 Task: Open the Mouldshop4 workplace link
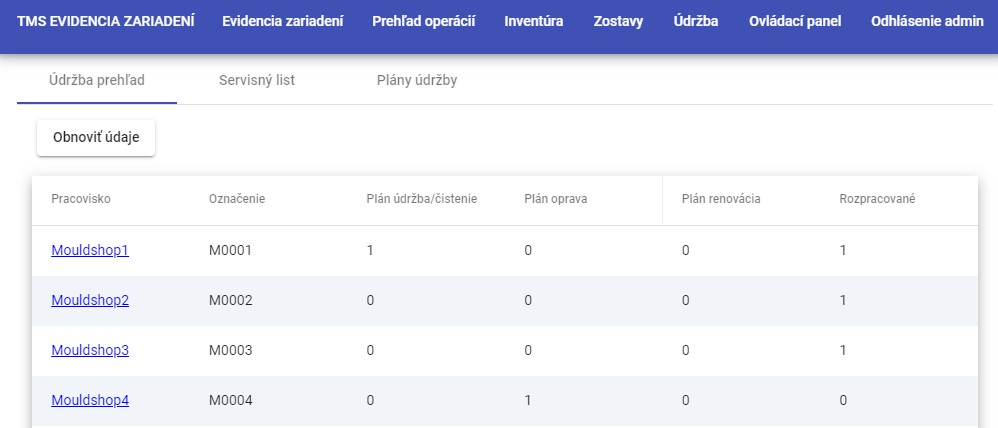click(x=90, y=401)
